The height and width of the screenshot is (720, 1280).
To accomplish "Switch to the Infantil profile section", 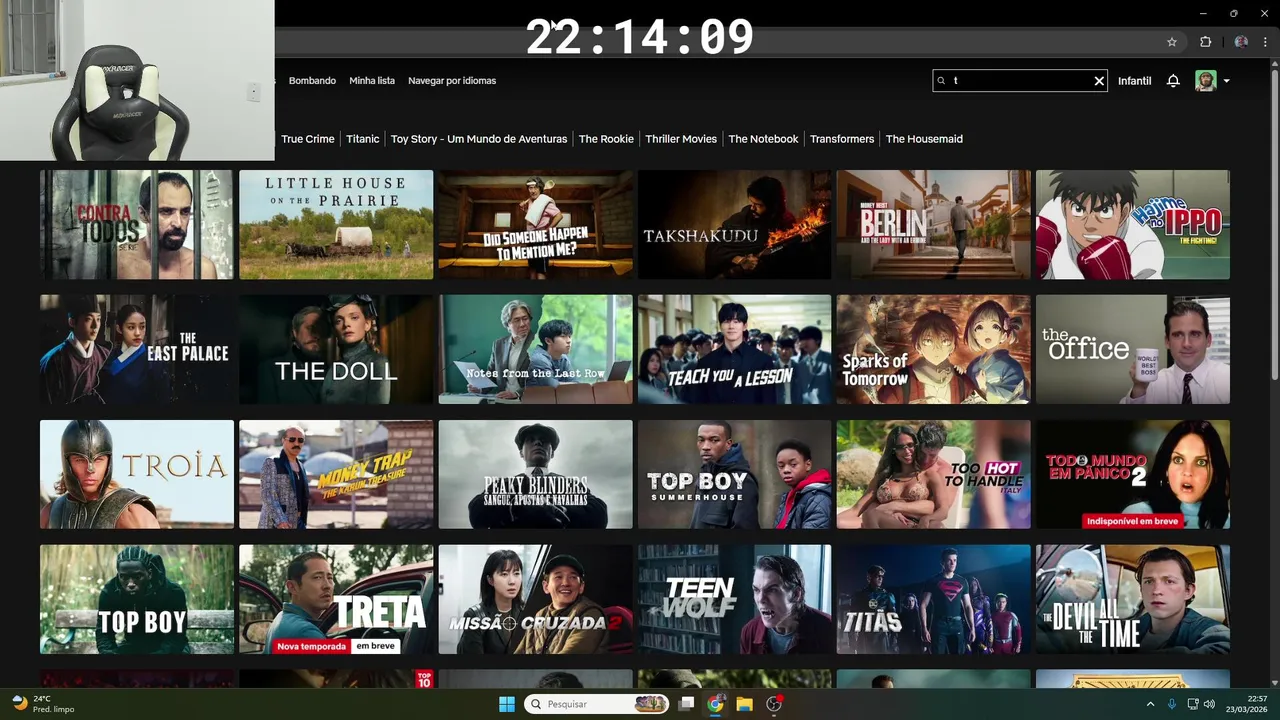I will point(1134,81).
